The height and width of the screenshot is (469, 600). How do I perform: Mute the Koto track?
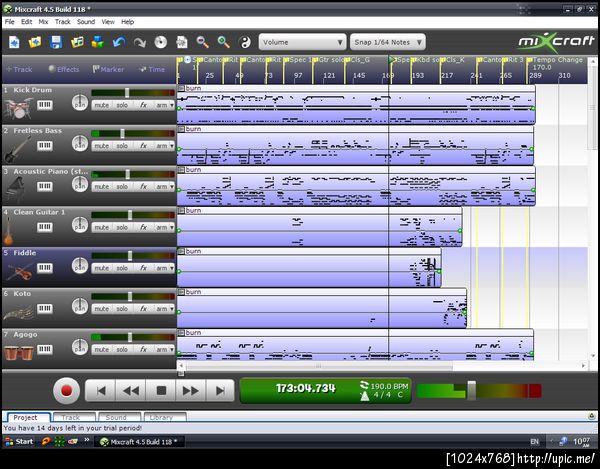pos(101,309)
